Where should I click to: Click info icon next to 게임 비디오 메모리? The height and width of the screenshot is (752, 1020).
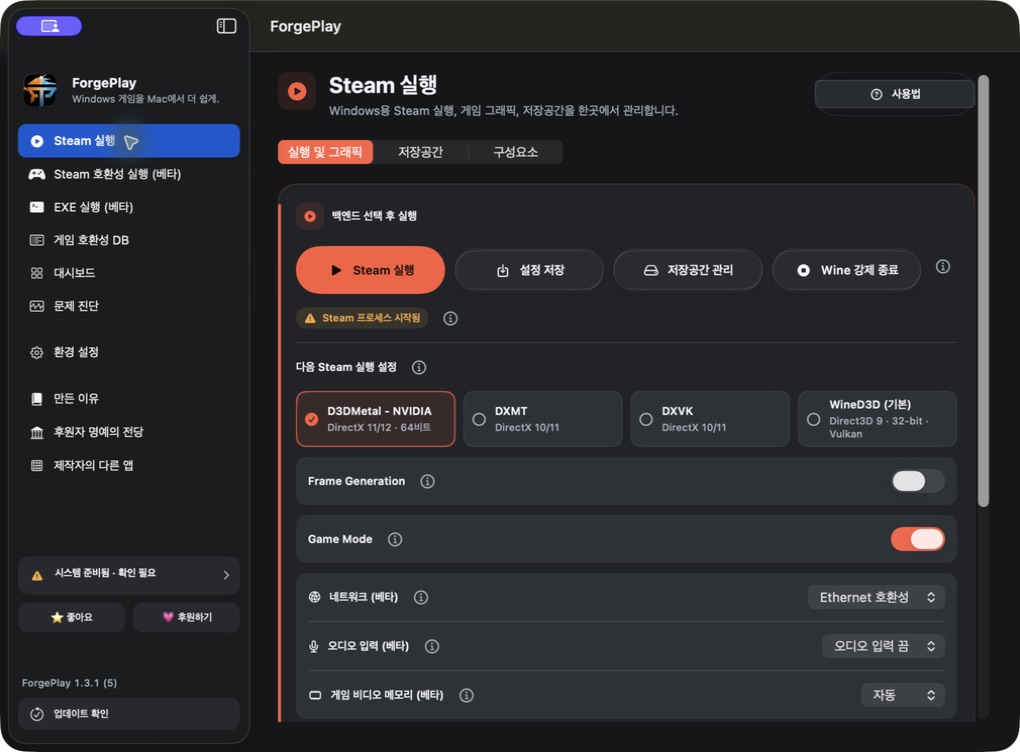(466, 695)
